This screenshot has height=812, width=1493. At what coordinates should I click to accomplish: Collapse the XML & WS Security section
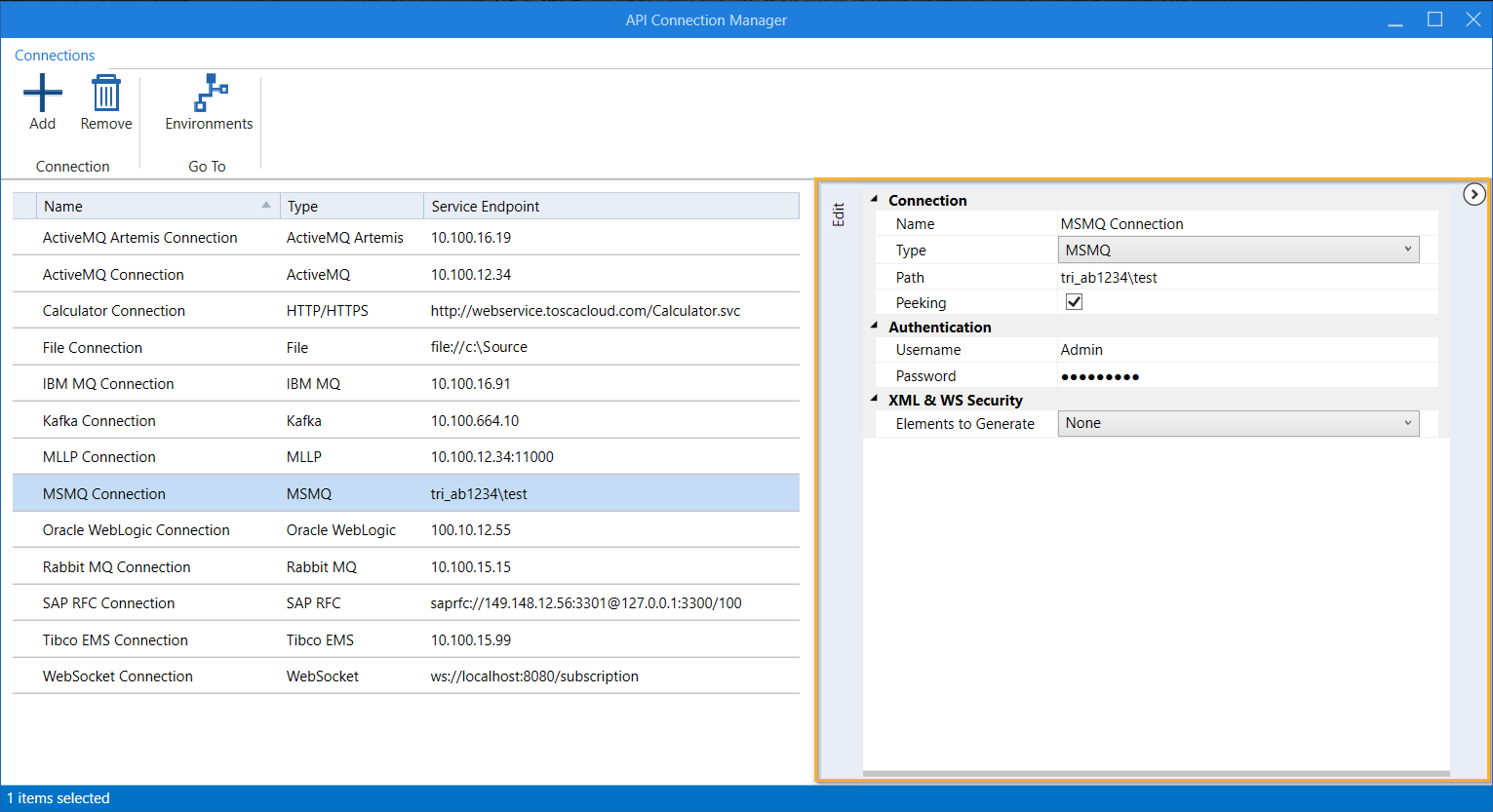tap(875, 399)
